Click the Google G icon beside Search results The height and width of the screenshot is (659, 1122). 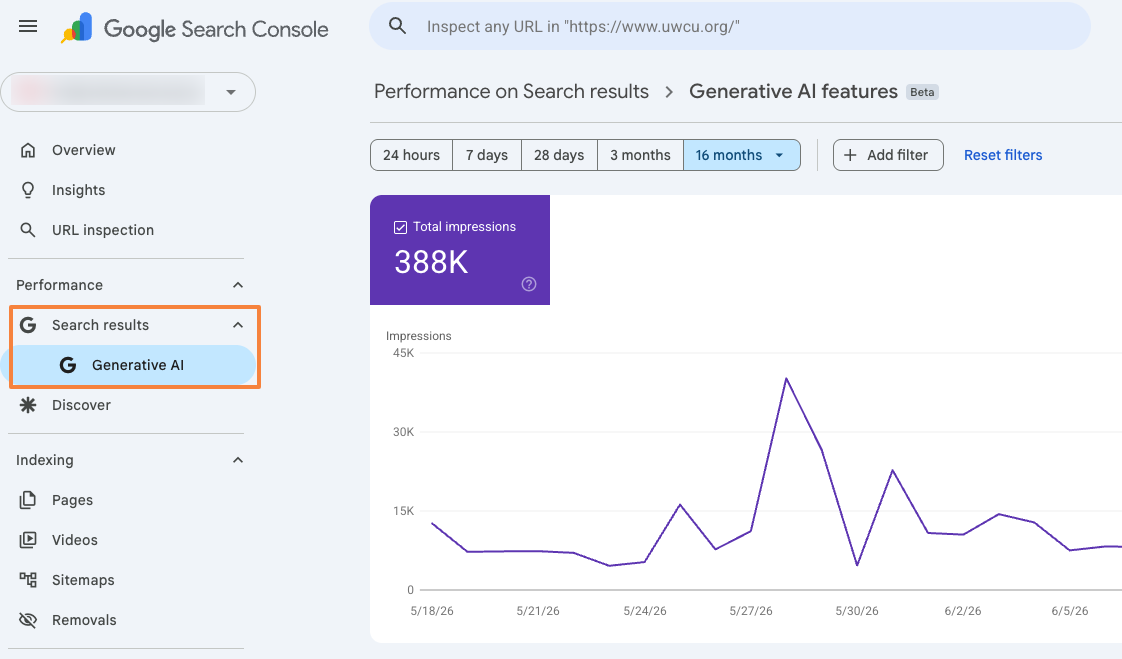click(x=28, y=325)
